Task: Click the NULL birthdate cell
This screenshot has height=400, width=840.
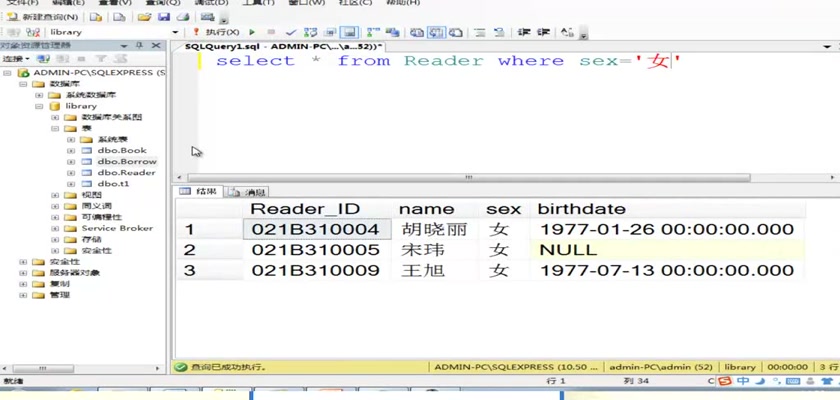Action: (668, 250)
